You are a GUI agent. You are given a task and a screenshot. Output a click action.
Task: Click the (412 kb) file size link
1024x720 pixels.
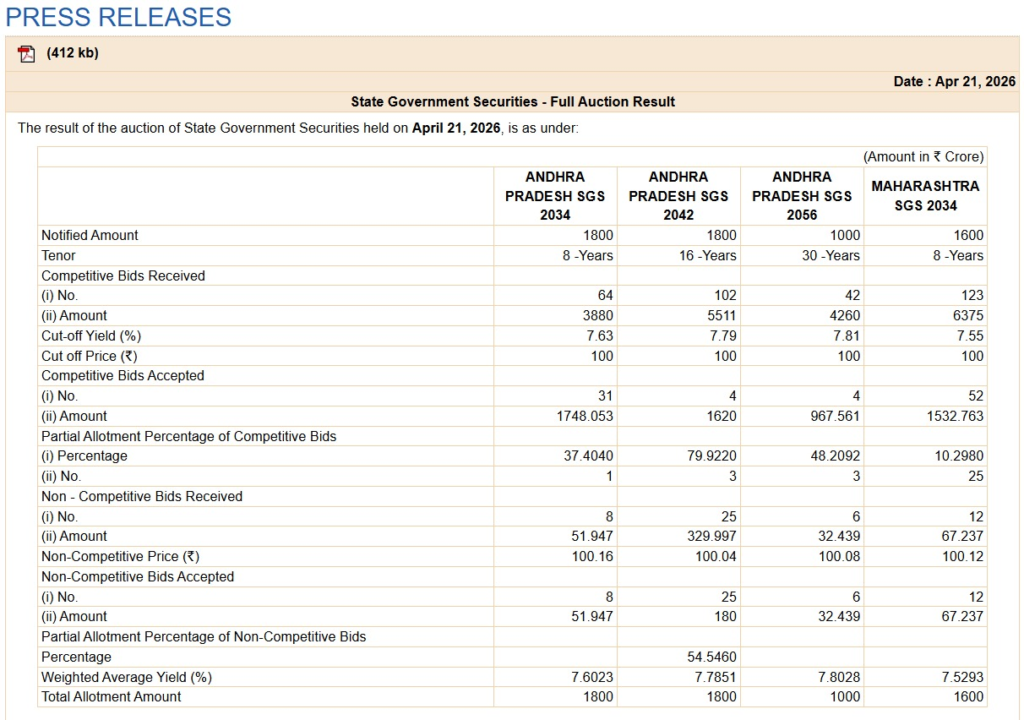coord(72,53)
